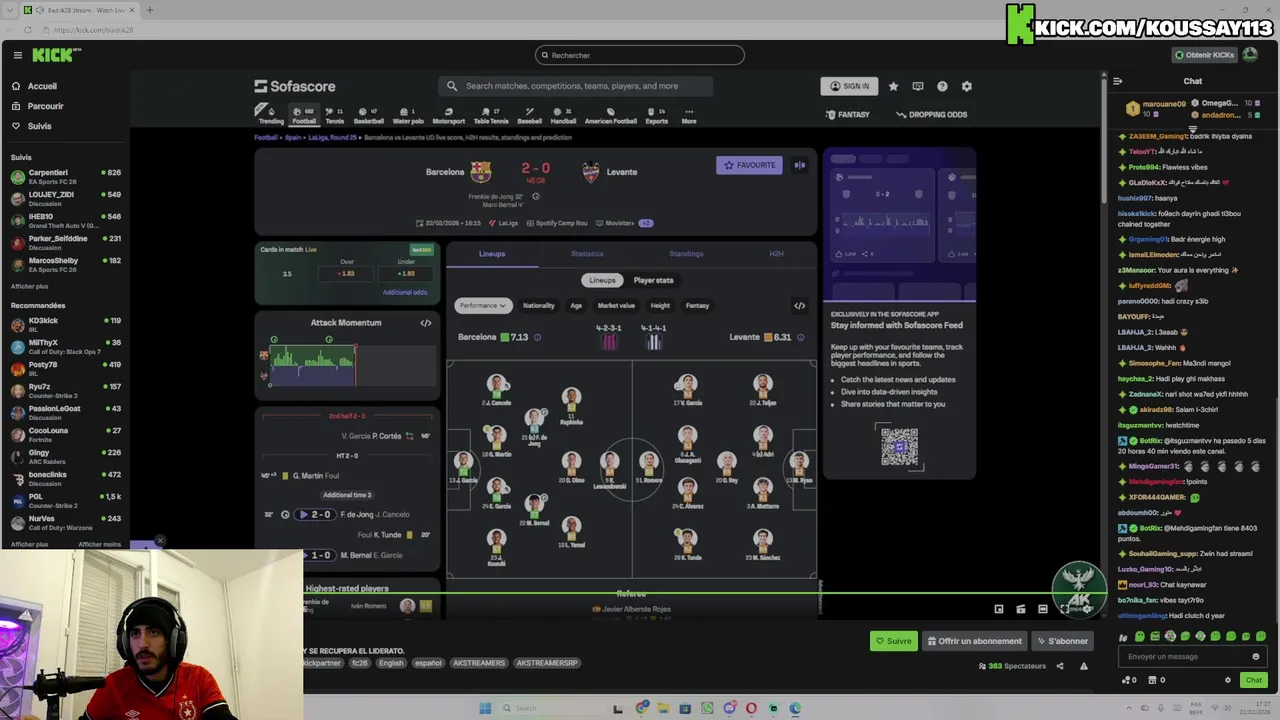Select Water polo sport category
The width and height of the screenshot is (1280, 720).
point(408,115)
